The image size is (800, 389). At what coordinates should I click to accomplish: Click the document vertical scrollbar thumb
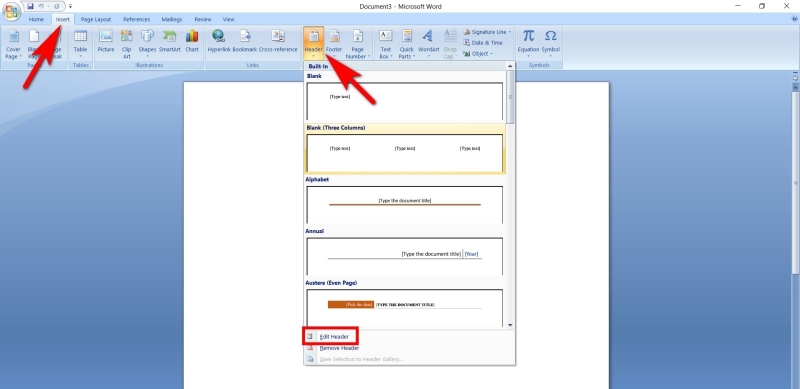coord(795,182)
